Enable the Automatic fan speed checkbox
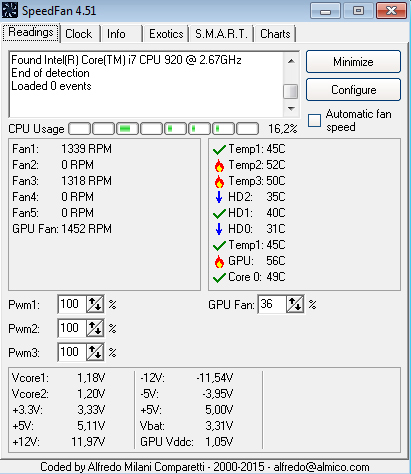The width and height of the screenshot is (411, 474). 314,120
